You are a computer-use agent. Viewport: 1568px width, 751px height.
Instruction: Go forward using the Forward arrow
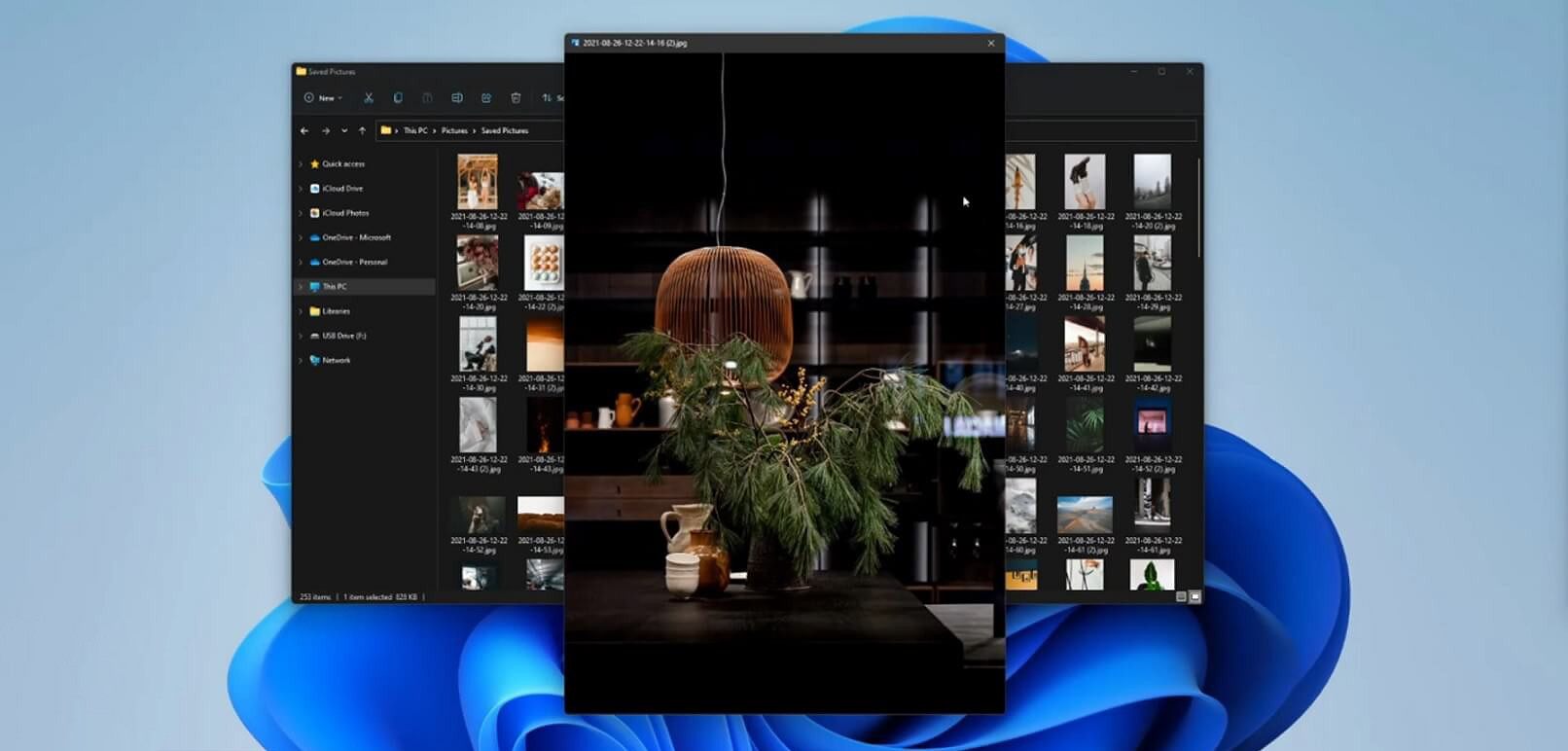tap(326, 130)
